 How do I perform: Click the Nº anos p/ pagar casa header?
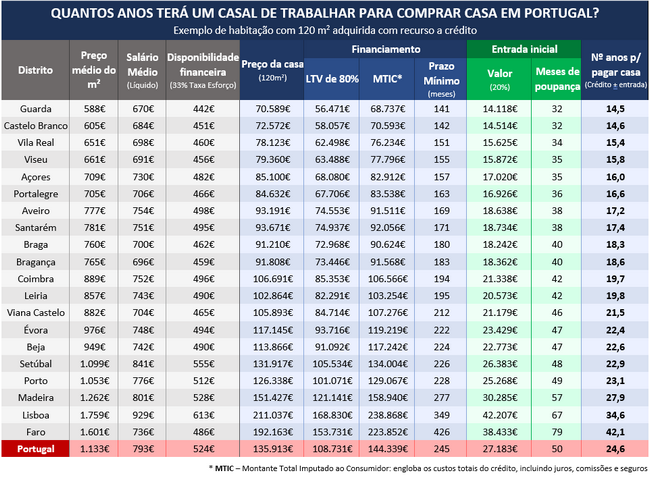616,71
